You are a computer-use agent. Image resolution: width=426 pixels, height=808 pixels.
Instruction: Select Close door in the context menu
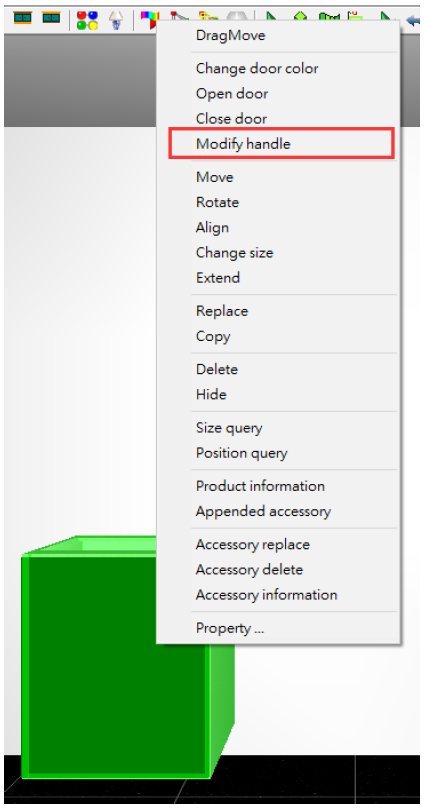coord(231,119)
